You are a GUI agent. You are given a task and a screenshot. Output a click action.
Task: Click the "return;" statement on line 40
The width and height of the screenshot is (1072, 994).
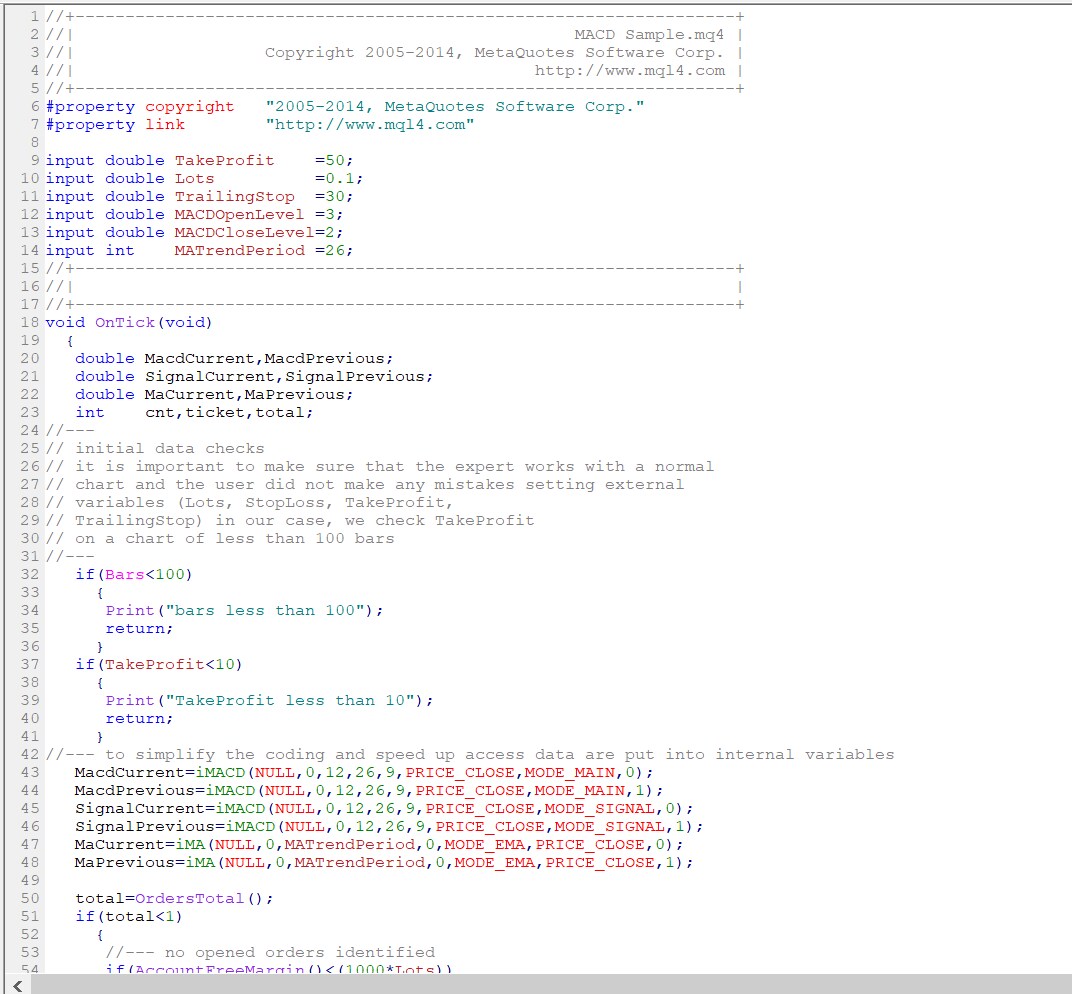(139, 718)
